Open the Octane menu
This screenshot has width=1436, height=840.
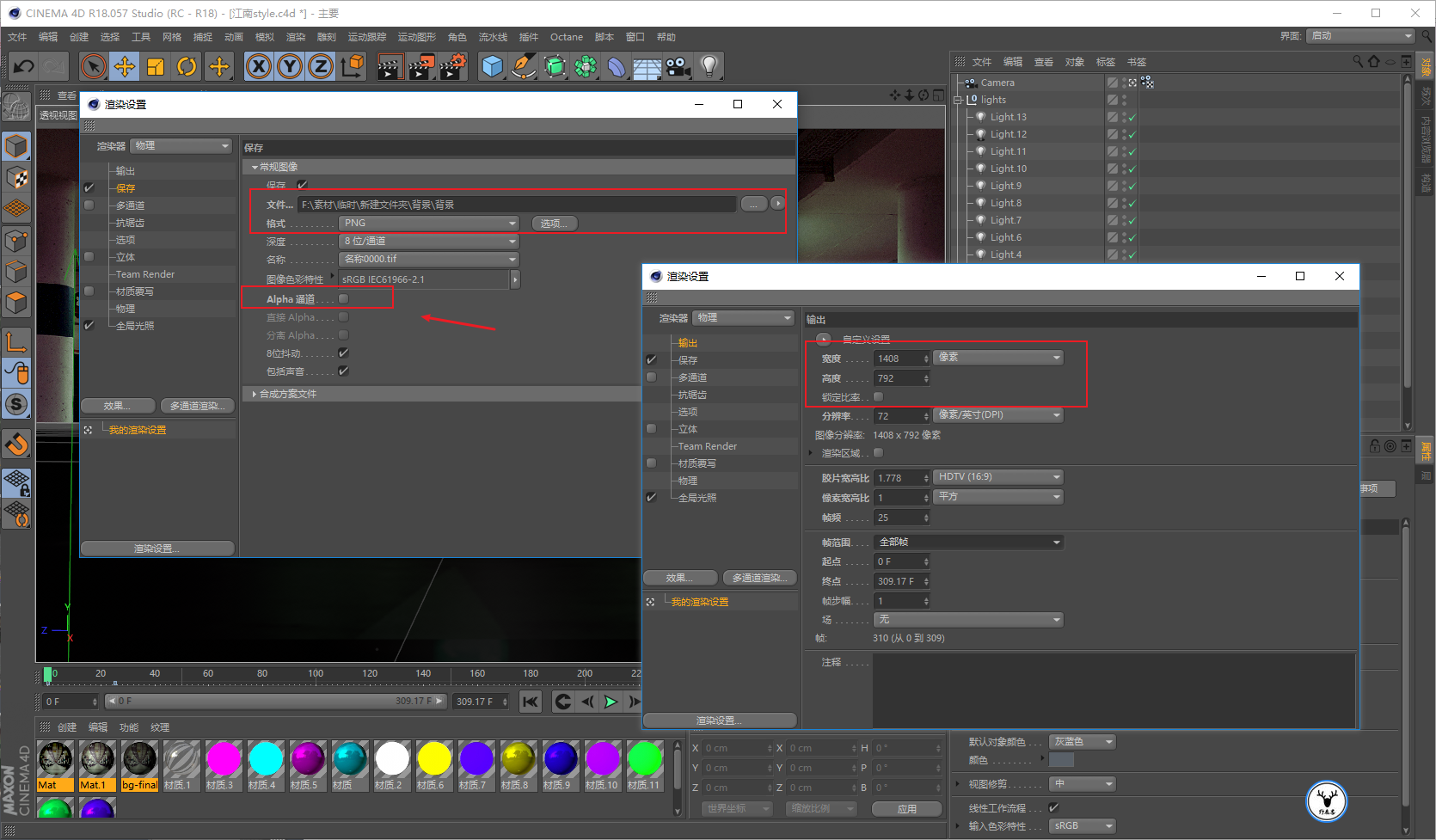pyautogui.click(x=567, y=37)
